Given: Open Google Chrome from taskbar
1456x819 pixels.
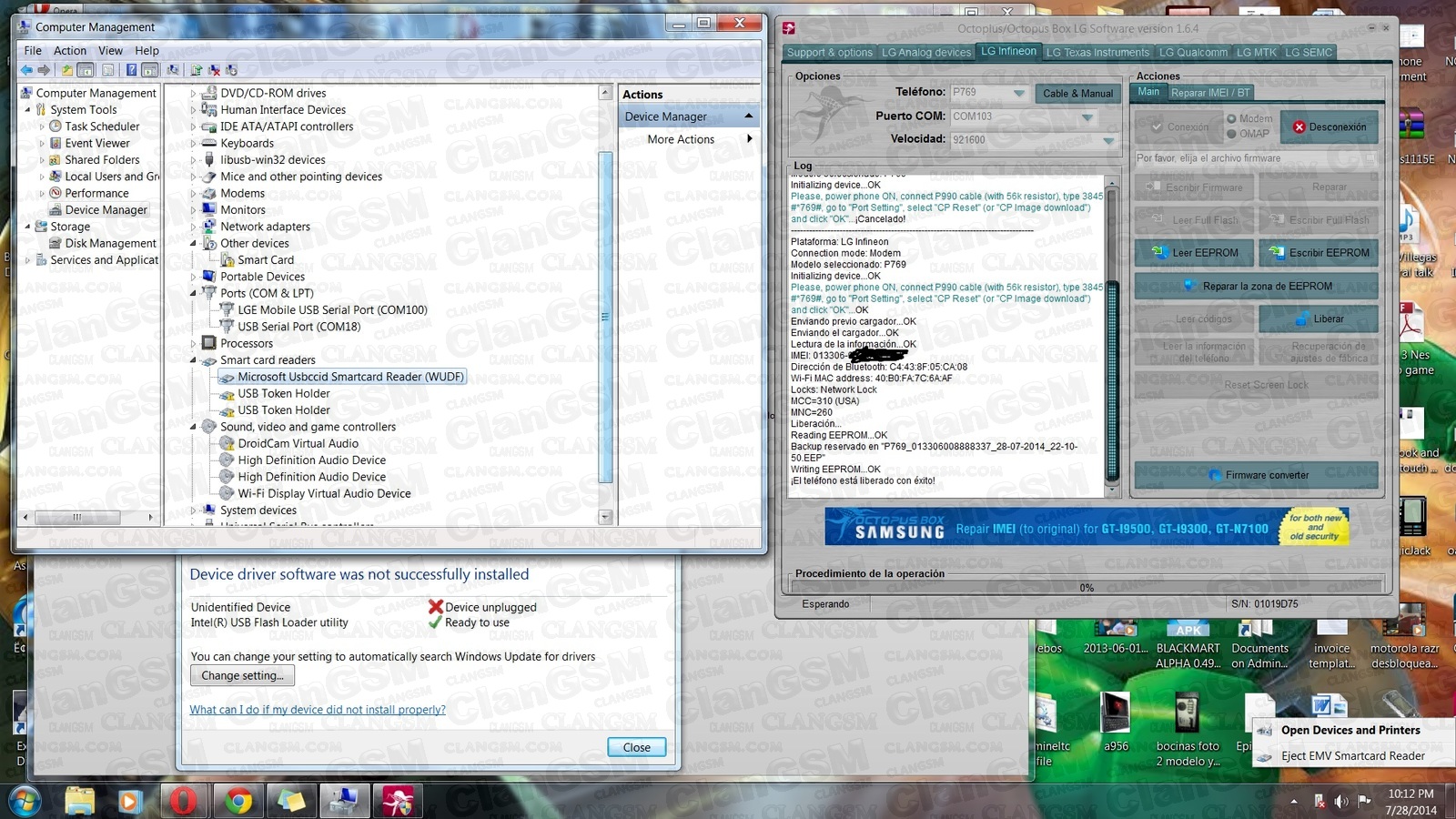Looking at the screenshot, I should (x=238, y=801).
